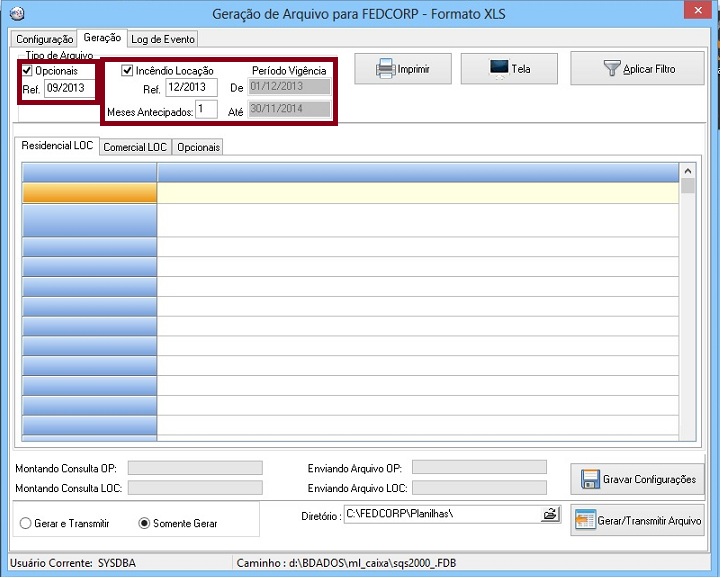This screenshot has width=721, height=578.
Task: Click the Gerar/Transmitir Arquivo icon
Action: (x=586, y=520)
